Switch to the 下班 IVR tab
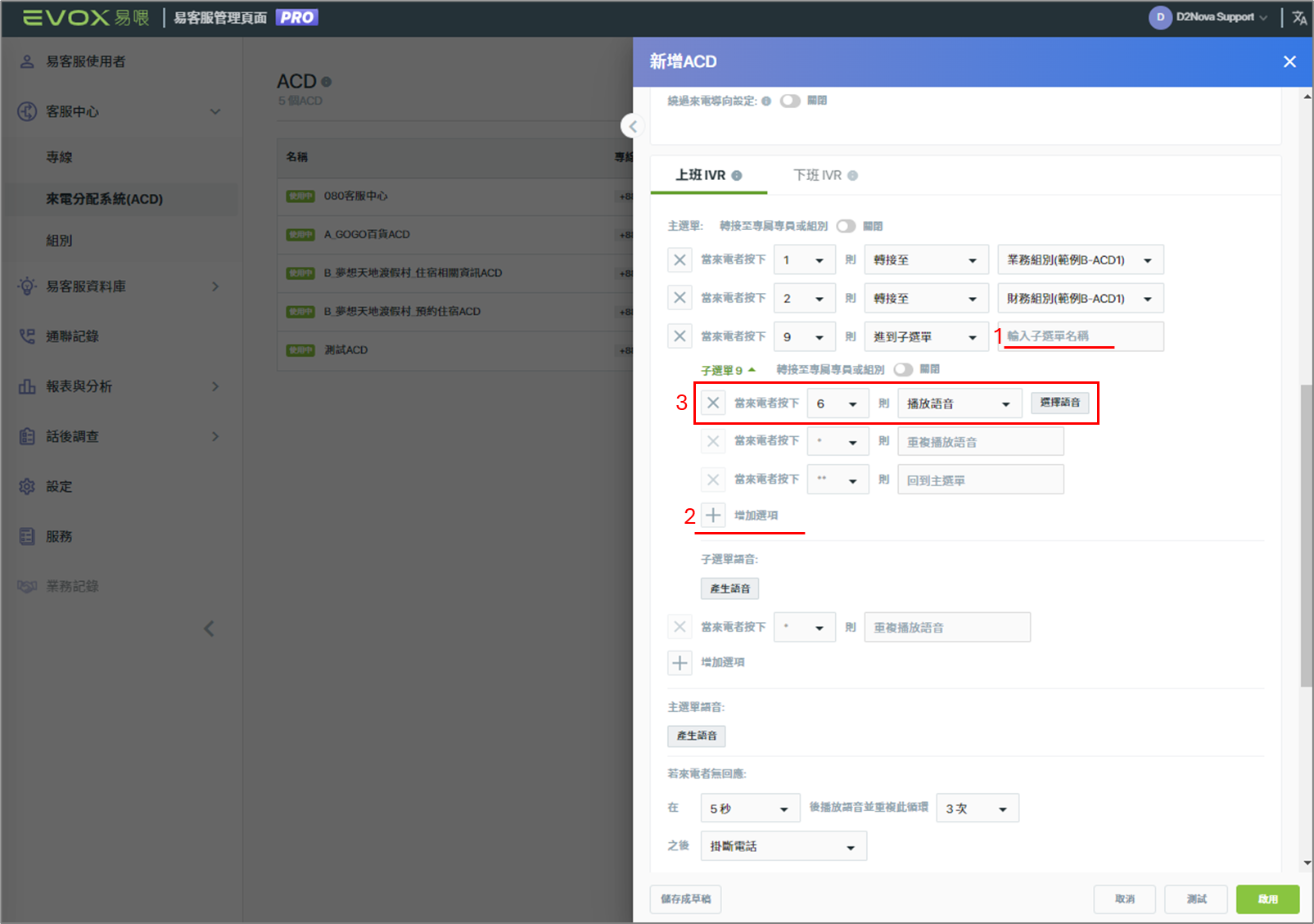Screen dimensions: 1314x924 [824, 175]
